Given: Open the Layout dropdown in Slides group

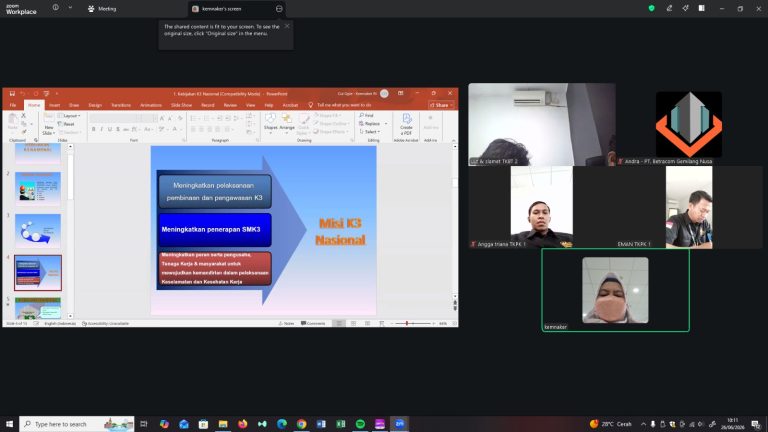Looking at the screenshot, I should point(69,116).
